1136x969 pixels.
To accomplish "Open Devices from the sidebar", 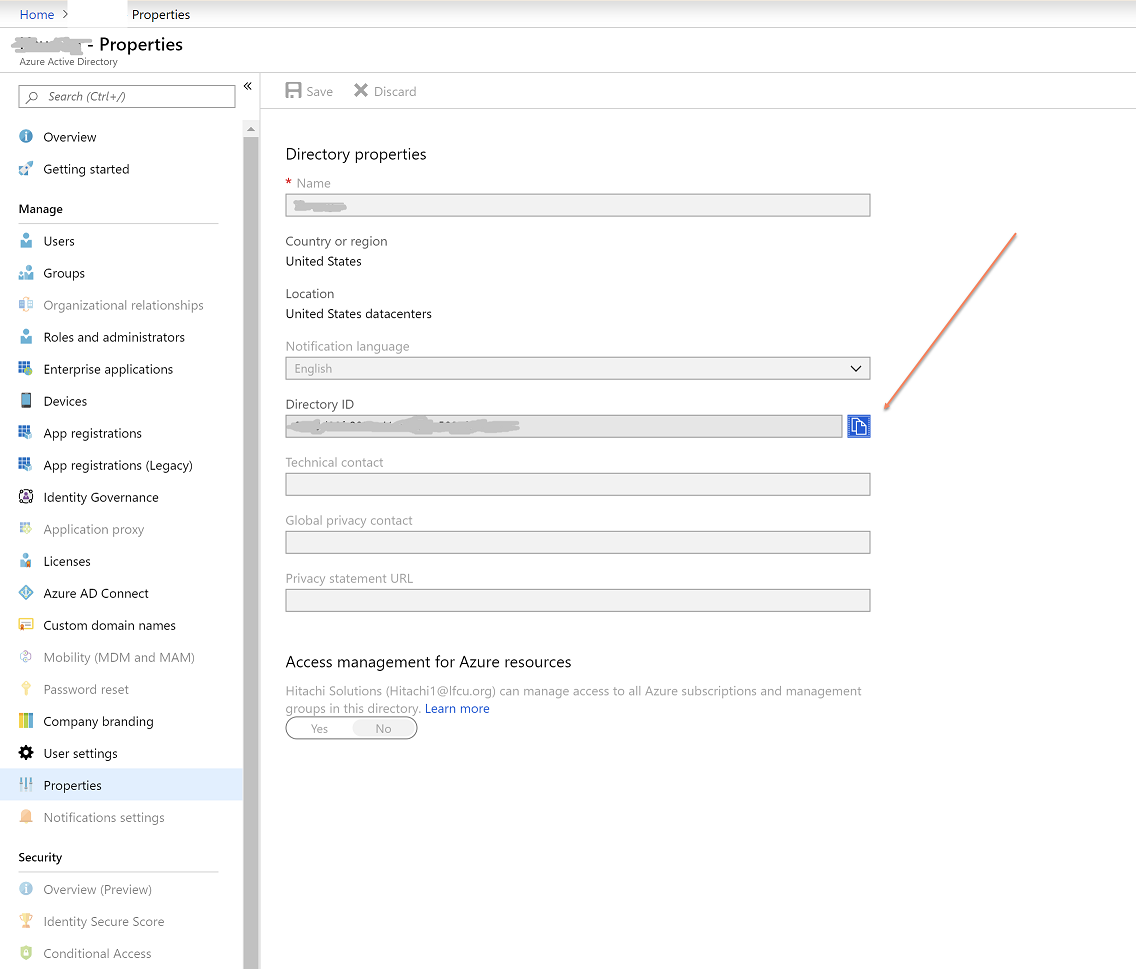I will click(x=27, y=401).
